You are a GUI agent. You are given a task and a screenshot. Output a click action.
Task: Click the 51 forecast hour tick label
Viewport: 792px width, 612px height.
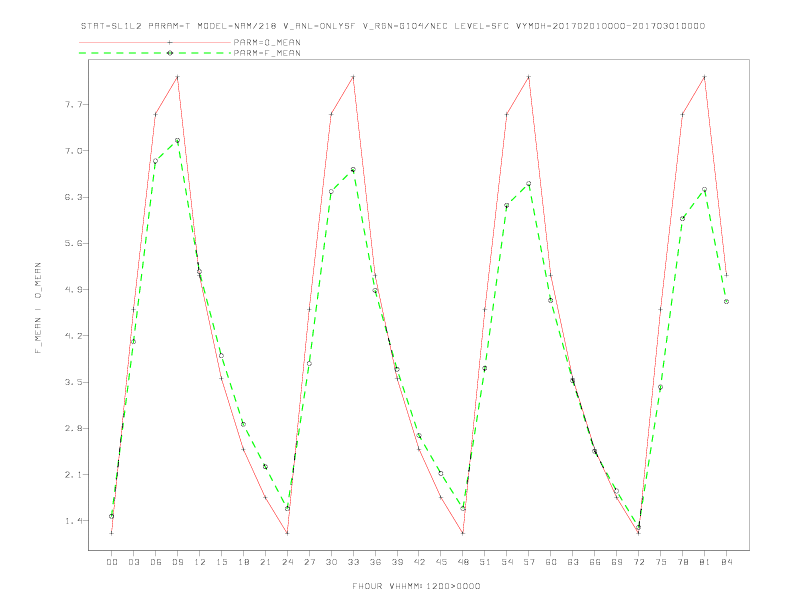pyautogui.click(x=485, y=562)
